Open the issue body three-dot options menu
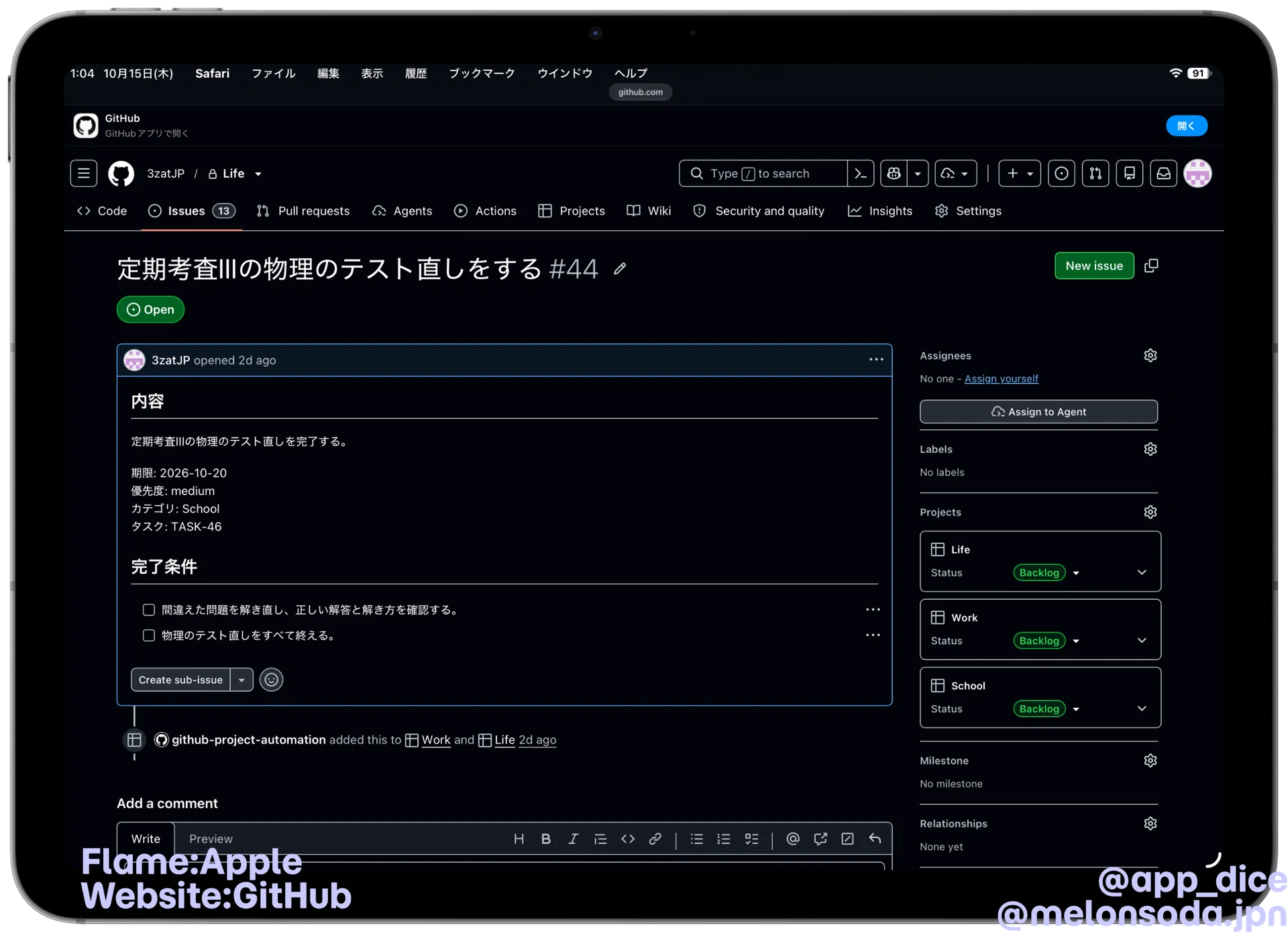 [876, 360]
